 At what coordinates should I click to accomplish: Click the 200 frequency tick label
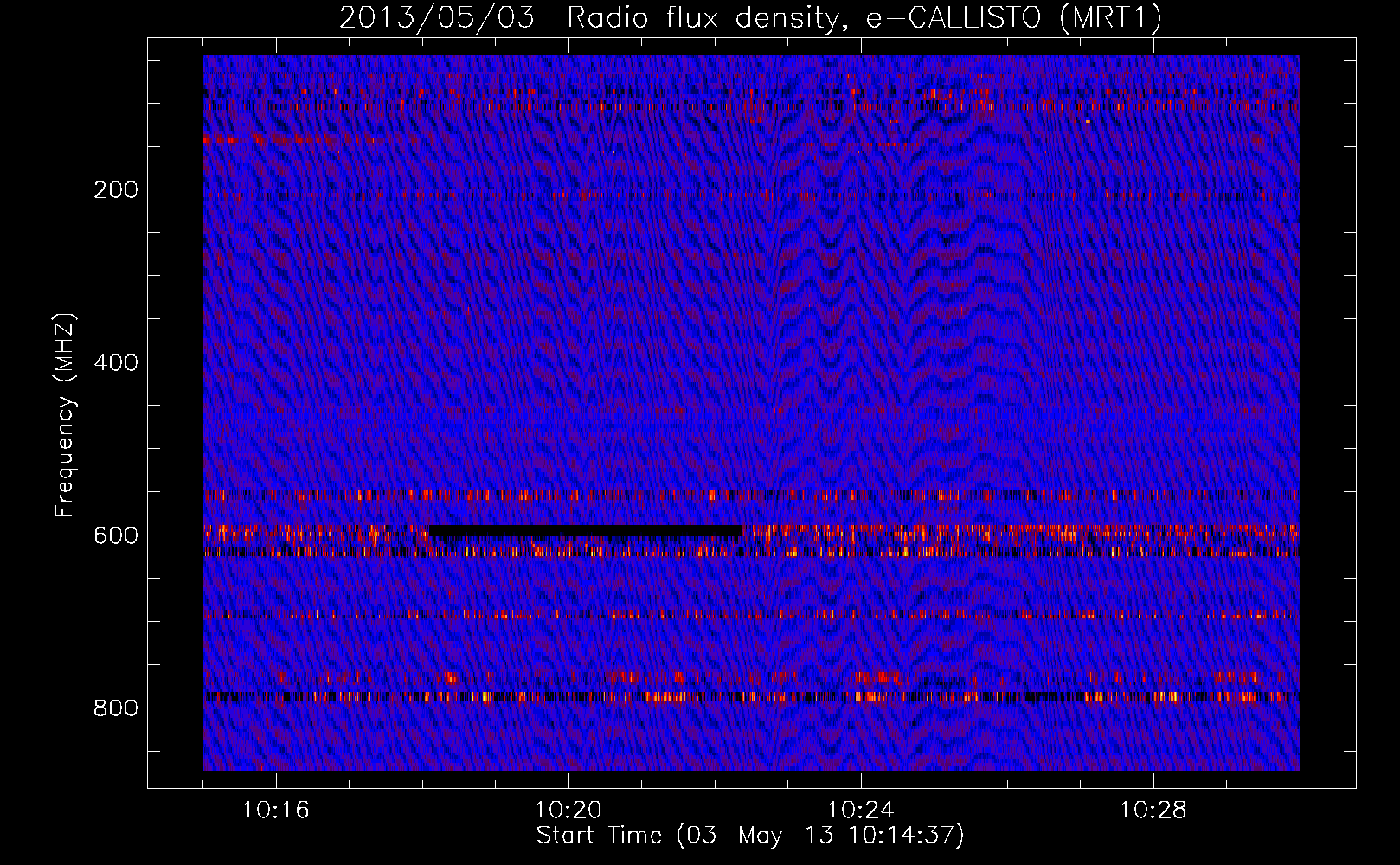(116, 189)
